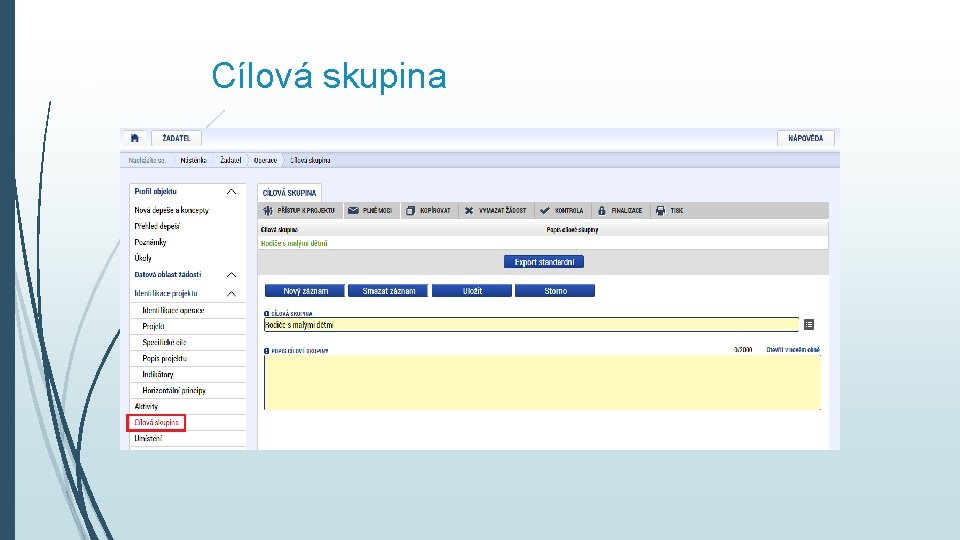Click Kopírovat copy icon
The image size is (960, 540).
tap(410, 211)
